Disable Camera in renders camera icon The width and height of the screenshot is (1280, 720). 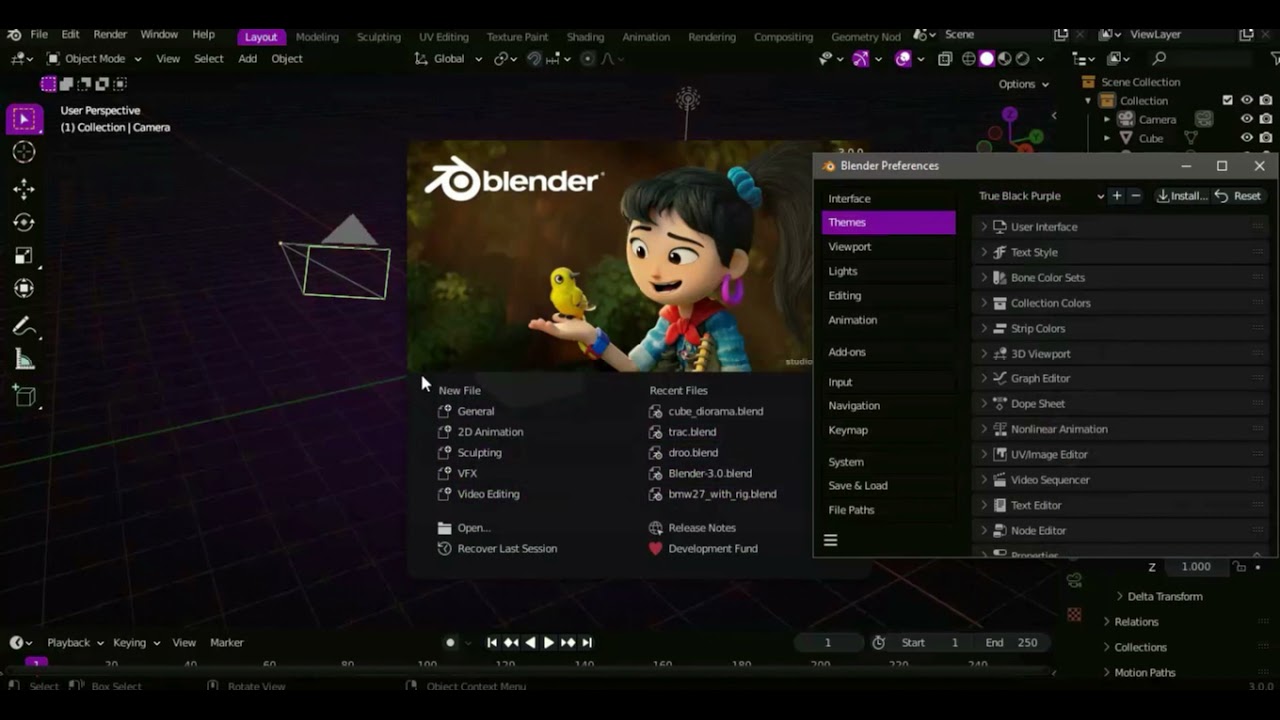pos(1266,119)
